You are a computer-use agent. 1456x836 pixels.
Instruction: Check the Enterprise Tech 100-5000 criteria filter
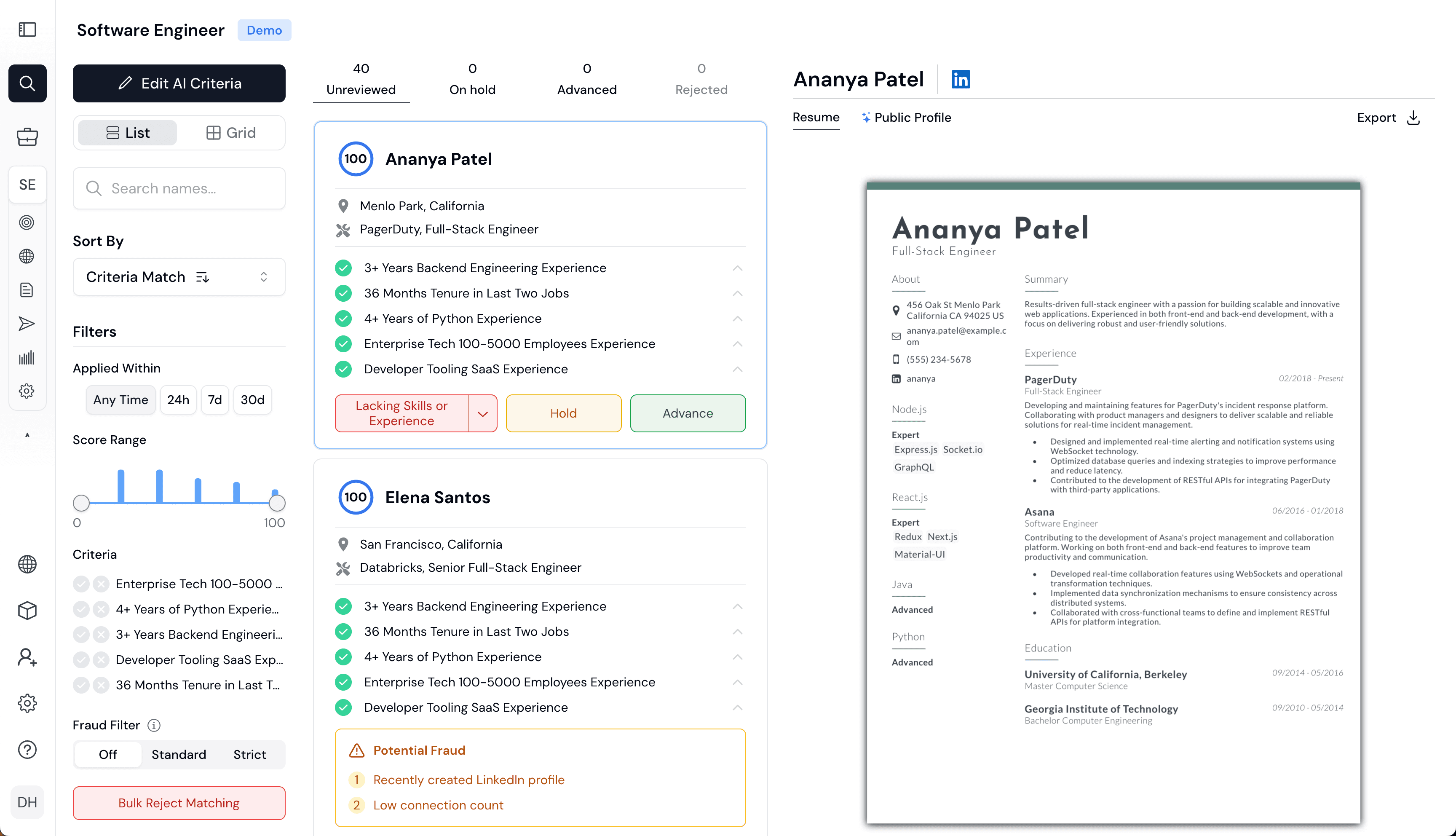click(x=81, y=584)
